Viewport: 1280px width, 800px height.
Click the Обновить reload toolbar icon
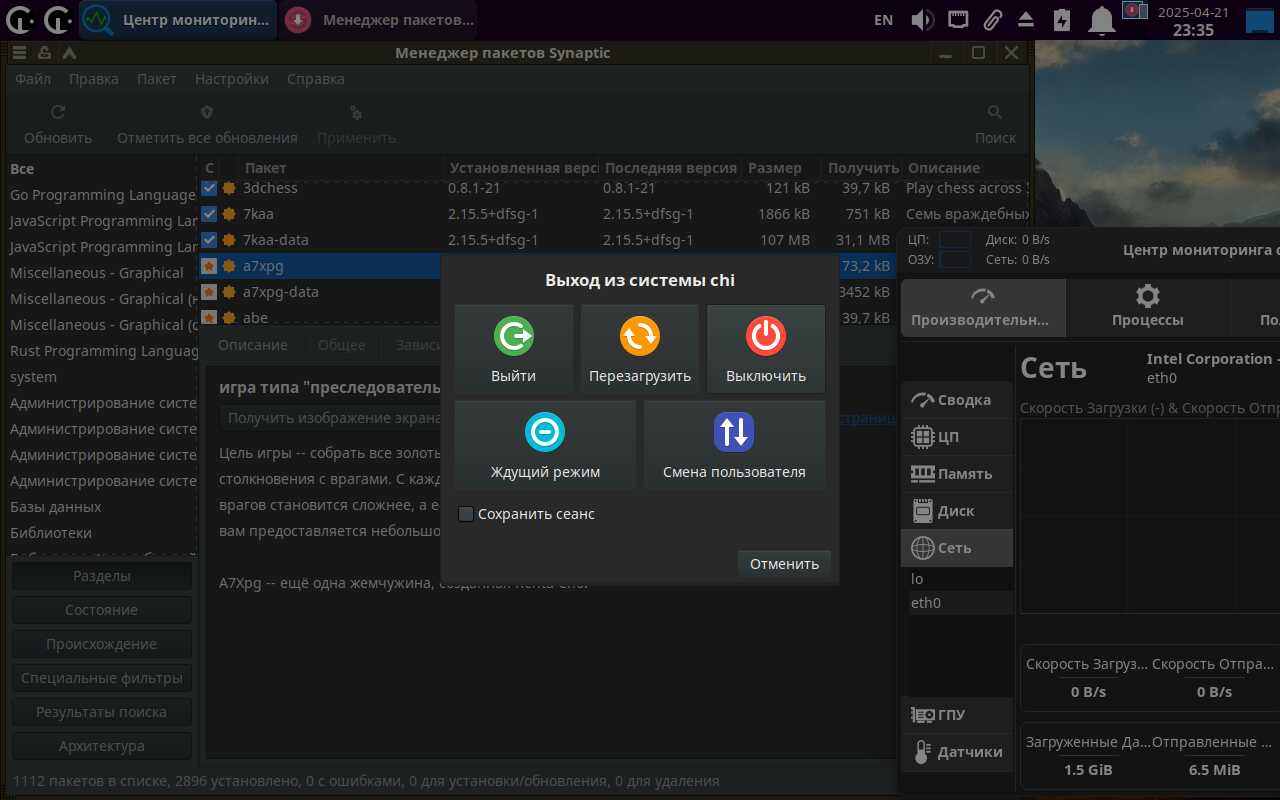(x=58, y=113)
